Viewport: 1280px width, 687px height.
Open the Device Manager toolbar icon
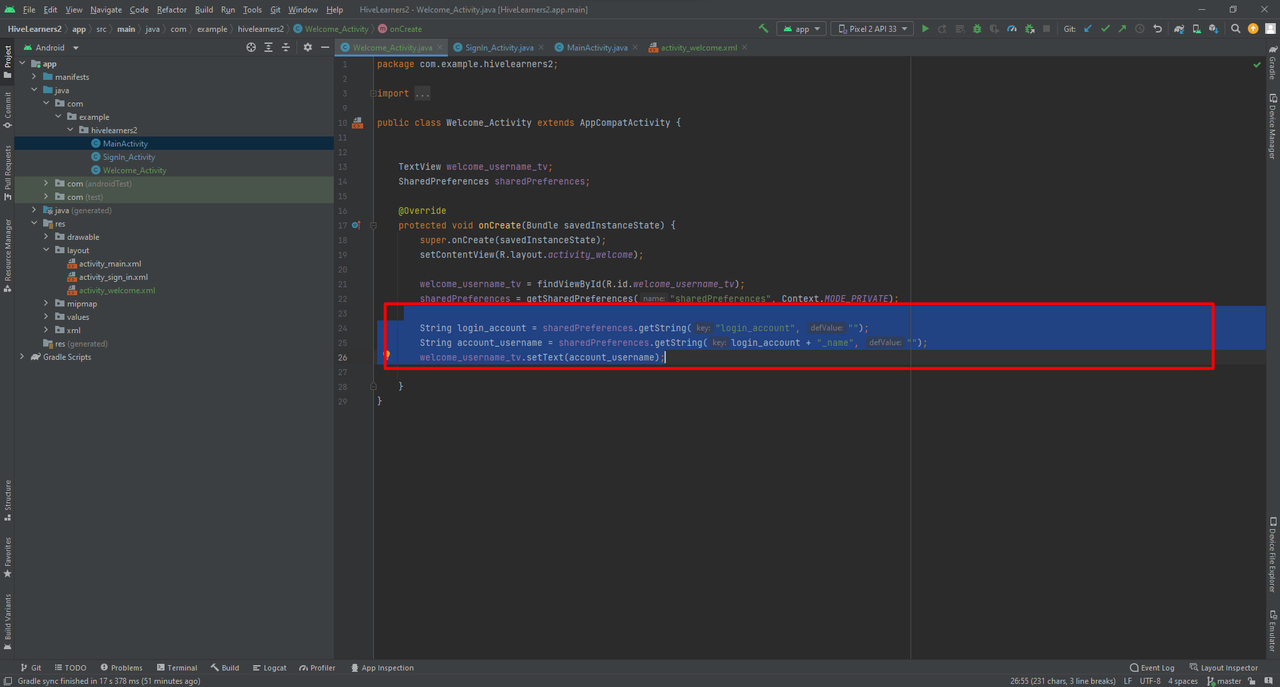point(1197,29)
